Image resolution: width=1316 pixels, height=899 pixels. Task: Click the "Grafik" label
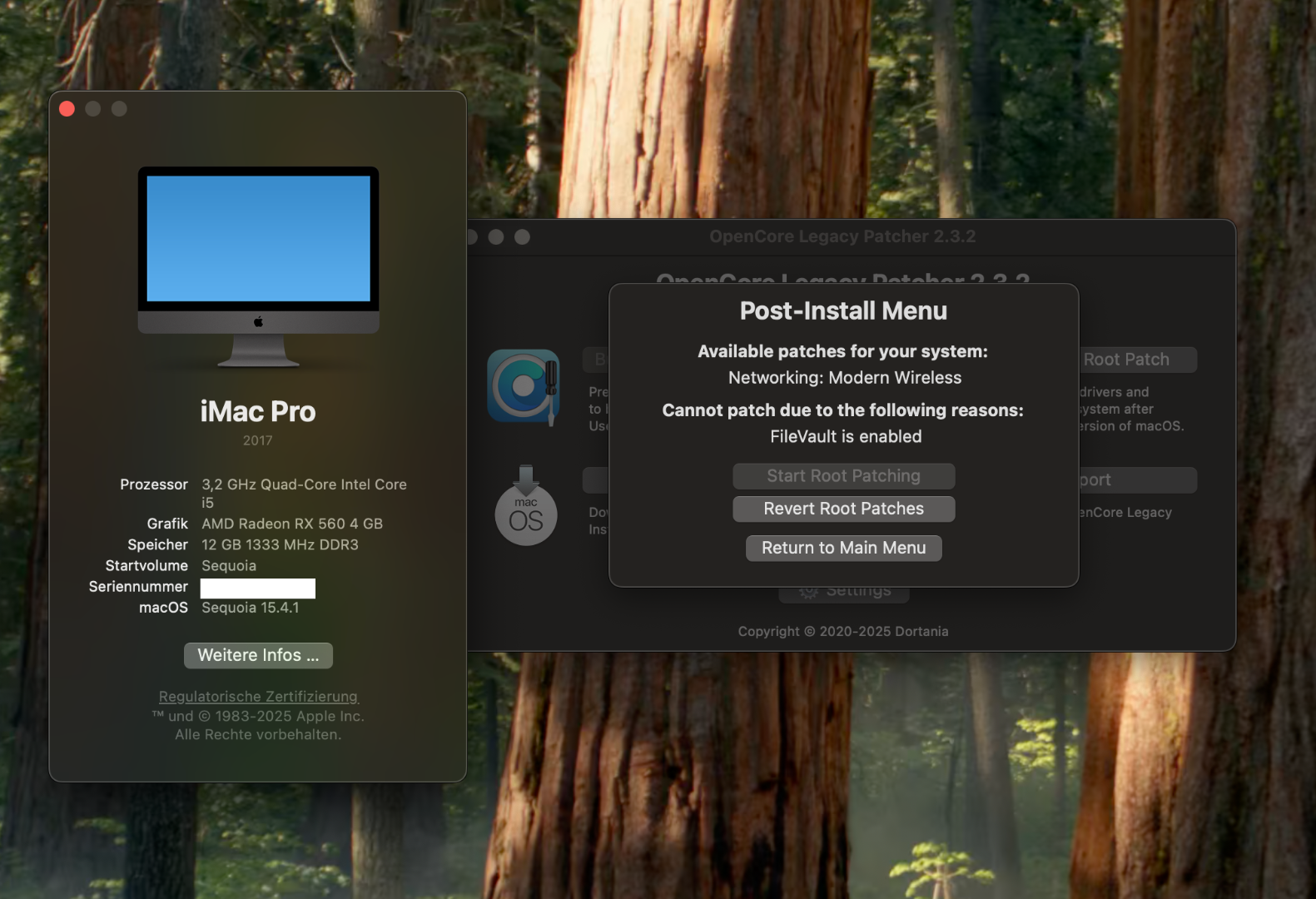click(167, 524)
